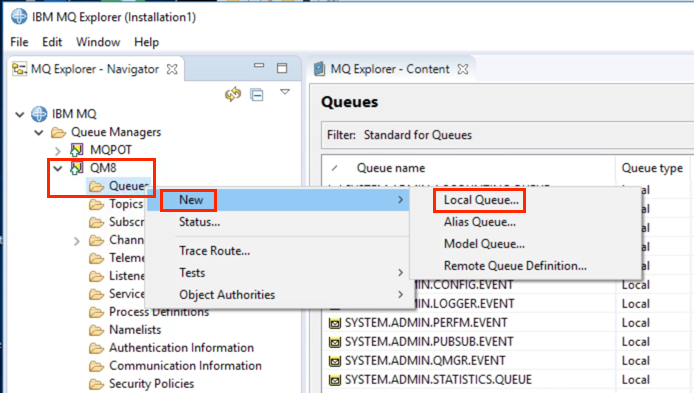The width and height of the screenshot is (694, 393).
Task: Click the refresh icon in Navigator toolbar
Action: pyautogui.click(x=233, y=93)
